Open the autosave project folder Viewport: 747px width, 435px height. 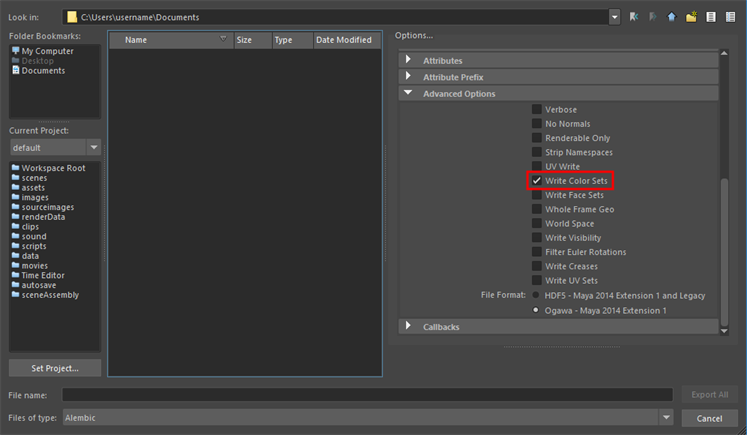click(x=34, y=285)
